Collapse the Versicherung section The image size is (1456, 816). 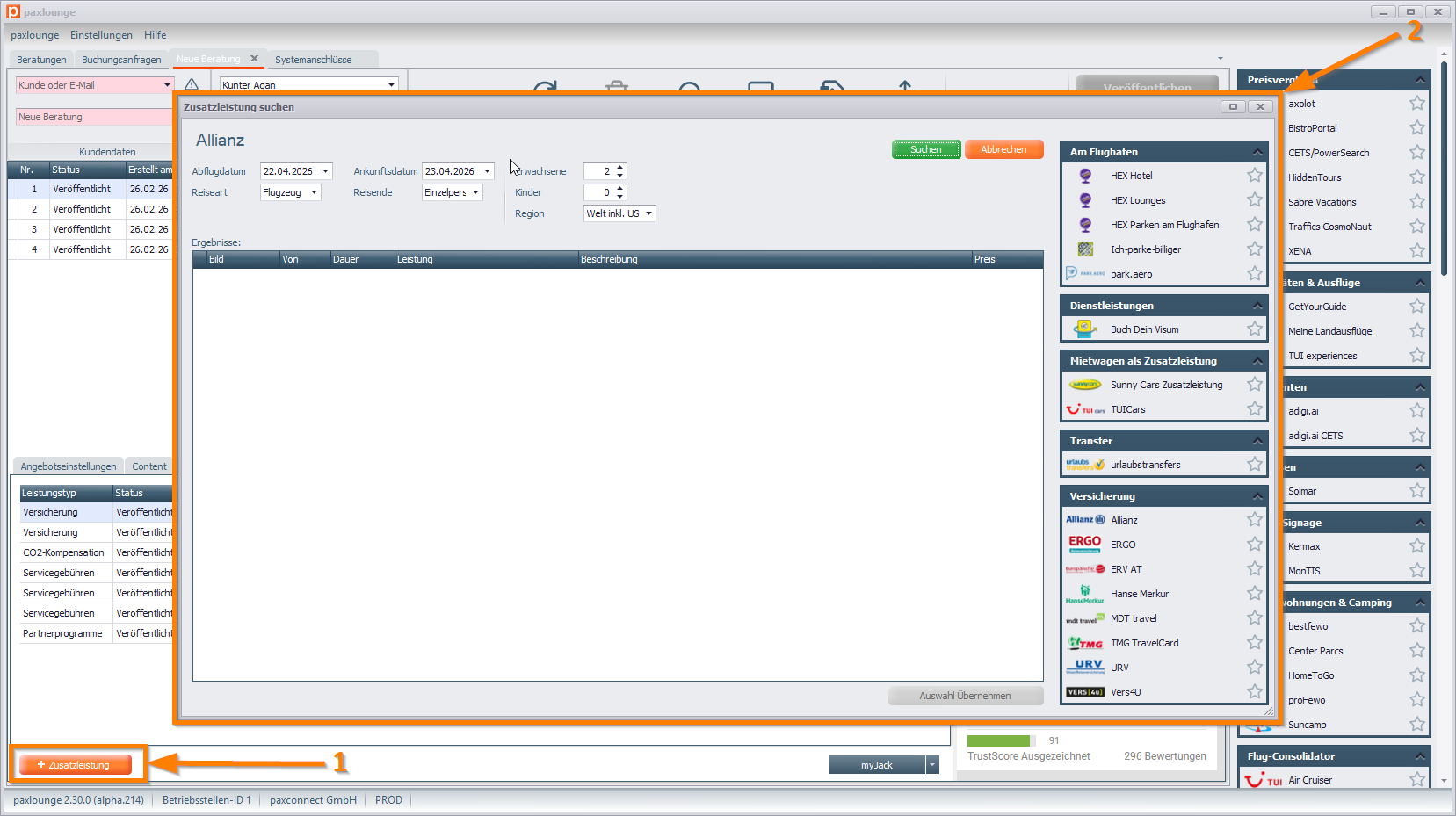1257,496
